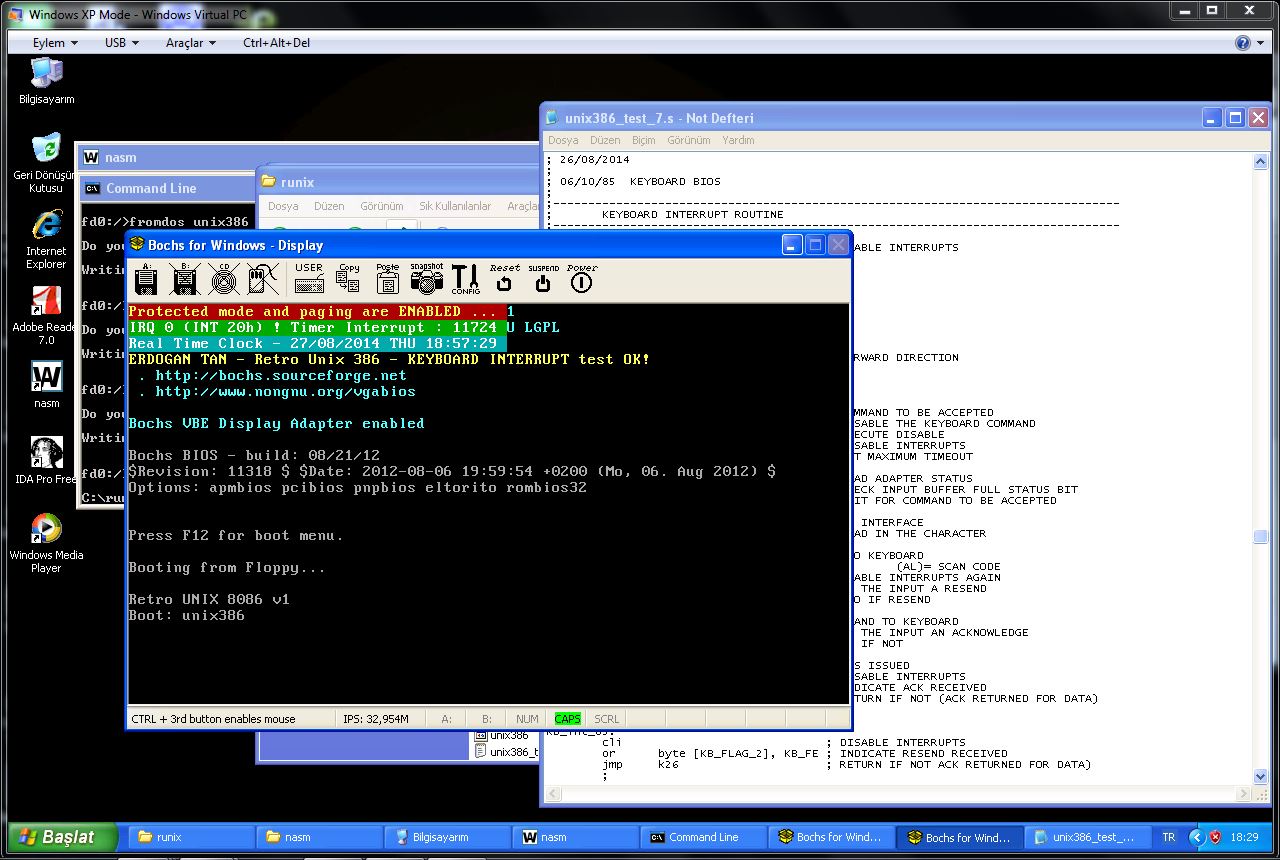Open the Dosya menu in Notepad
Viewport: 1280px width, 860px height.
pos(563,141)
